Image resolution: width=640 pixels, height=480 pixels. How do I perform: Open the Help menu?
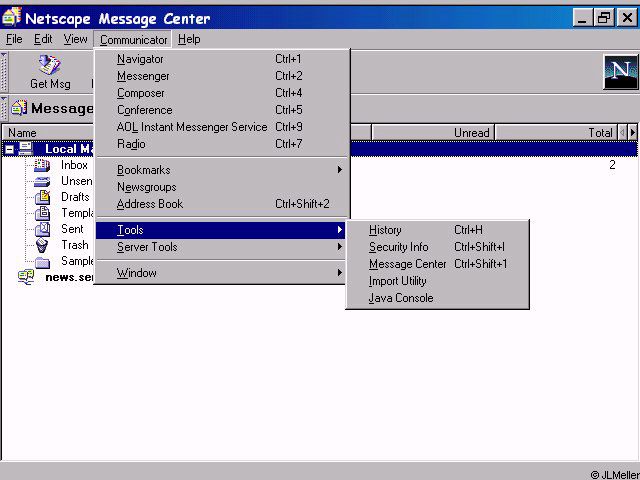(189, 39)
